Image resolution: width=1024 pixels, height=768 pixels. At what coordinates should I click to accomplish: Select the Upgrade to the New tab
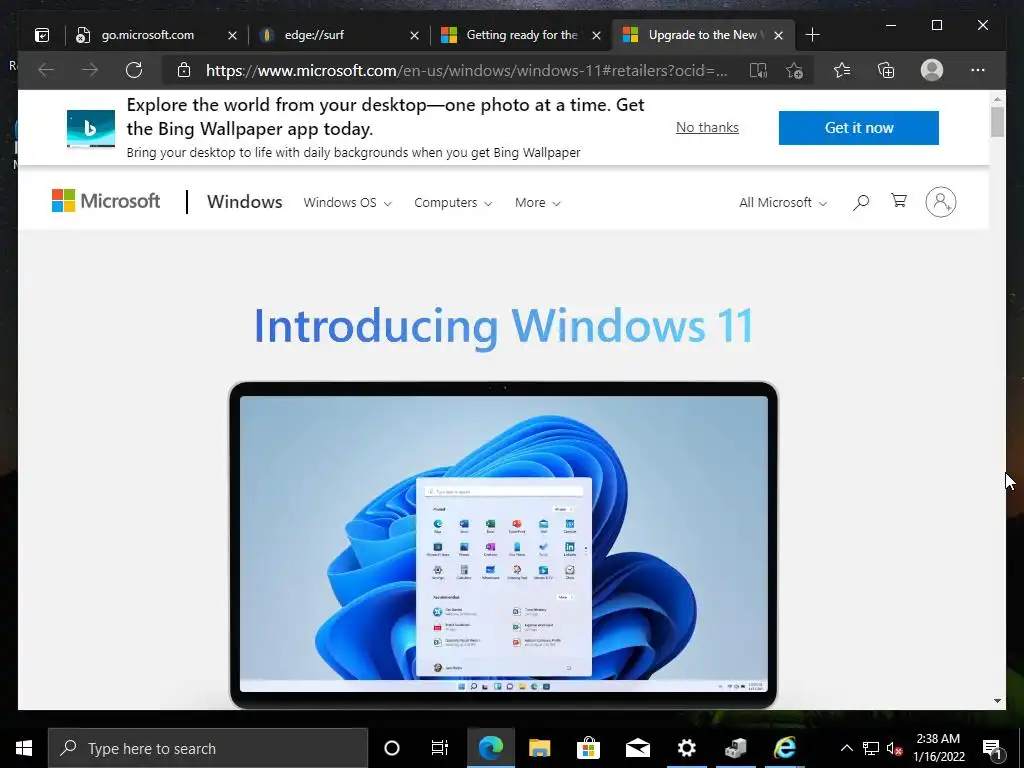703,35
